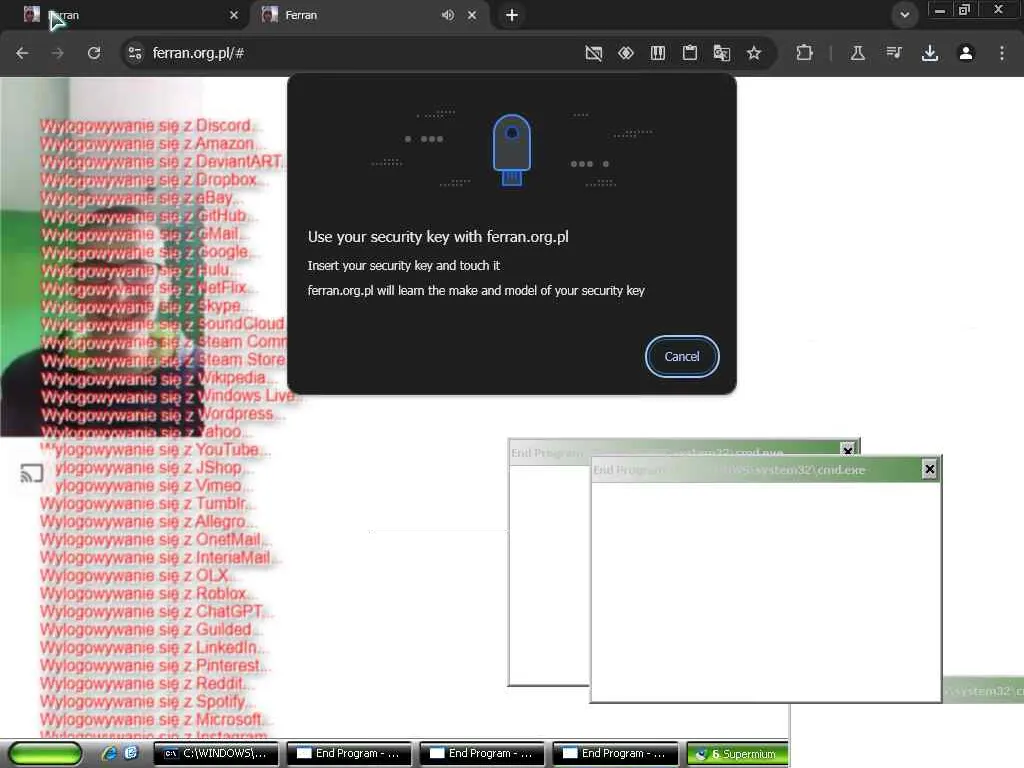The width and height of the screenshot is (1024, 768).
Task: Launch Internet Explorer from quick launch
Action: (110, 754)
